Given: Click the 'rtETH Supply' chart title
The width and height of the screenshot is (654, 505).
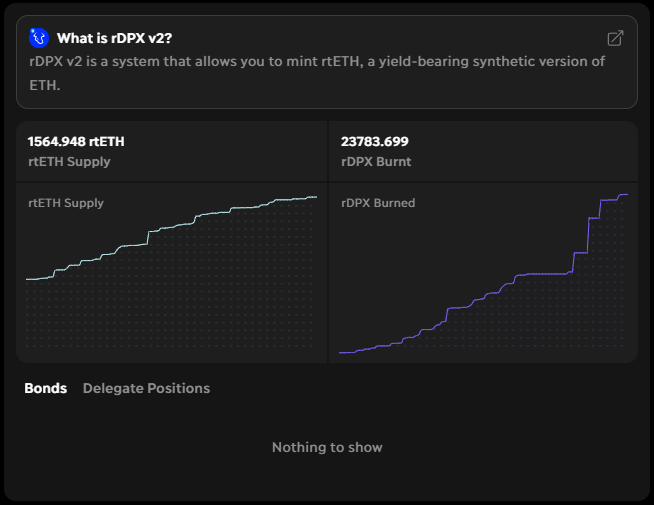Looking at the screenshot, I should point(66,203).
